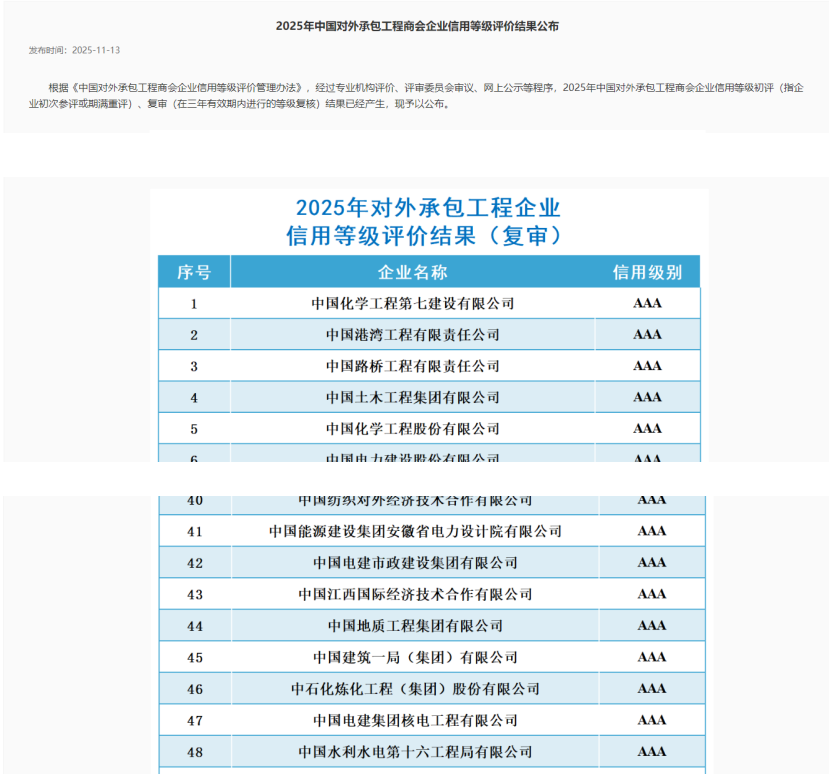829x777 pixels.
Task: Click the article title about 2025 credit ratings
Action: pyautogui.click(x=419, y=27)
